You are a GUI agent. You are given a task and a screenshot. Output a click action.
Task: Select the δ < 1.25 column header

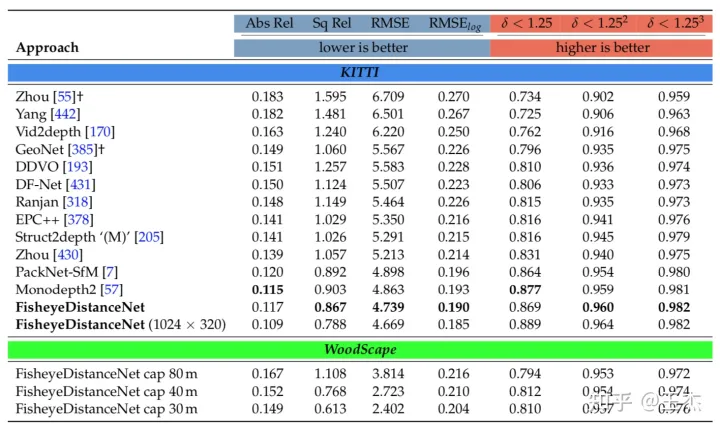click(527, 23)
